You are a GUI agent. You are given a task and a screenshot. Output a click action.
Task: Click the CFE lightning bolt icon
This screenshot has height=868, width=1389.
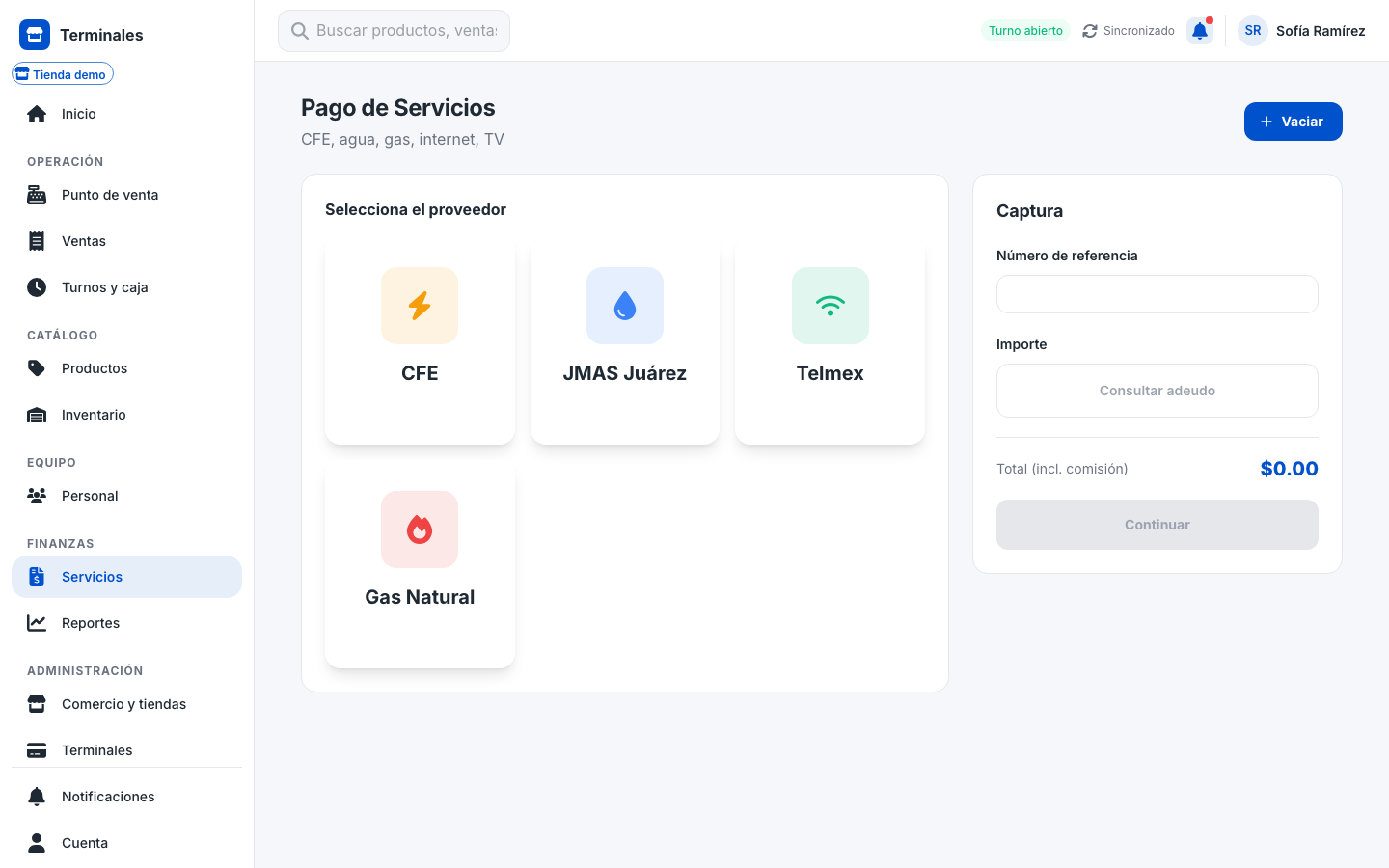coord(420,306)
